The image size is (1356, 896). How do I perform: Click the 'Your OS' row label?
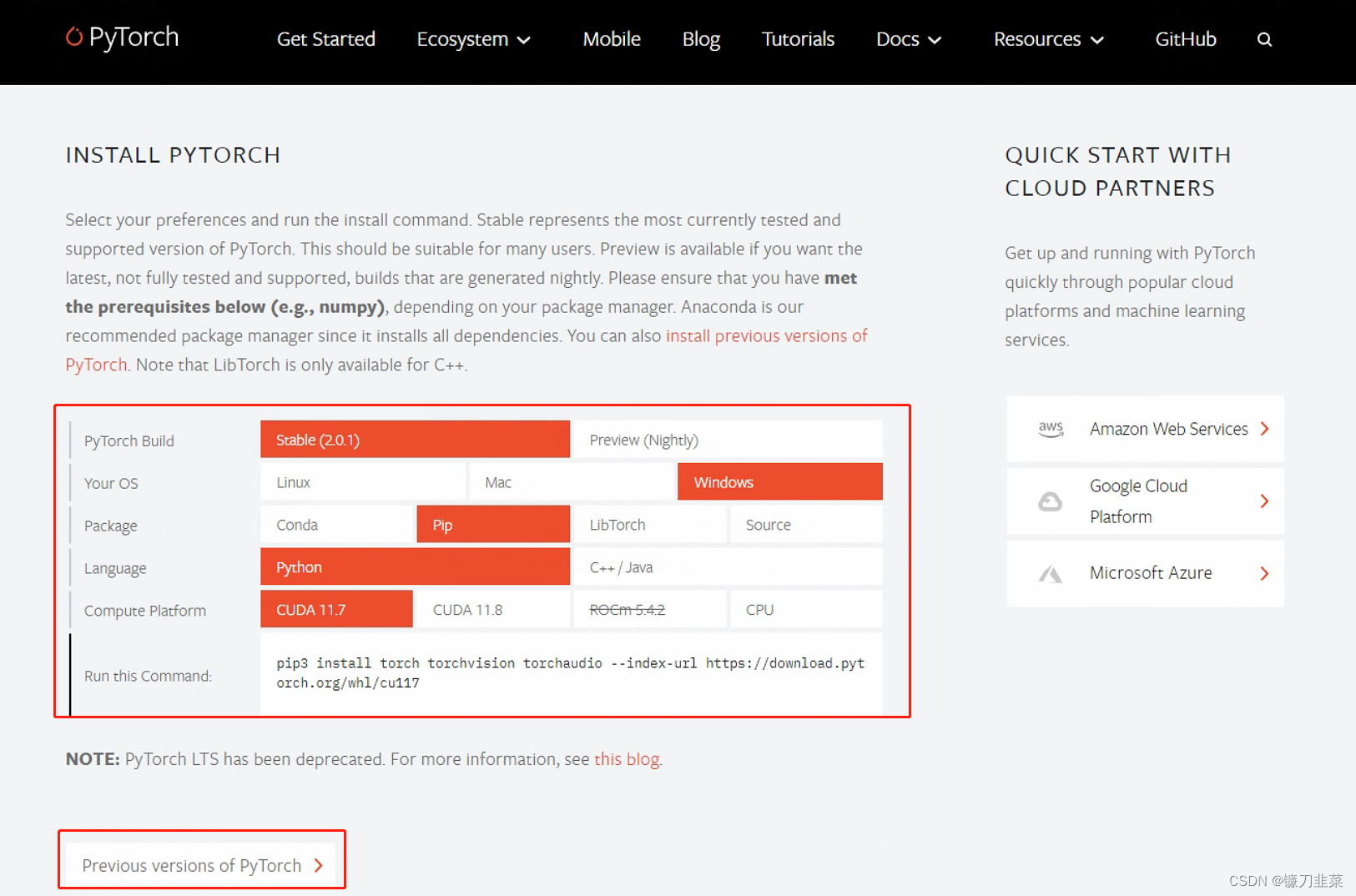pos(111,483)
